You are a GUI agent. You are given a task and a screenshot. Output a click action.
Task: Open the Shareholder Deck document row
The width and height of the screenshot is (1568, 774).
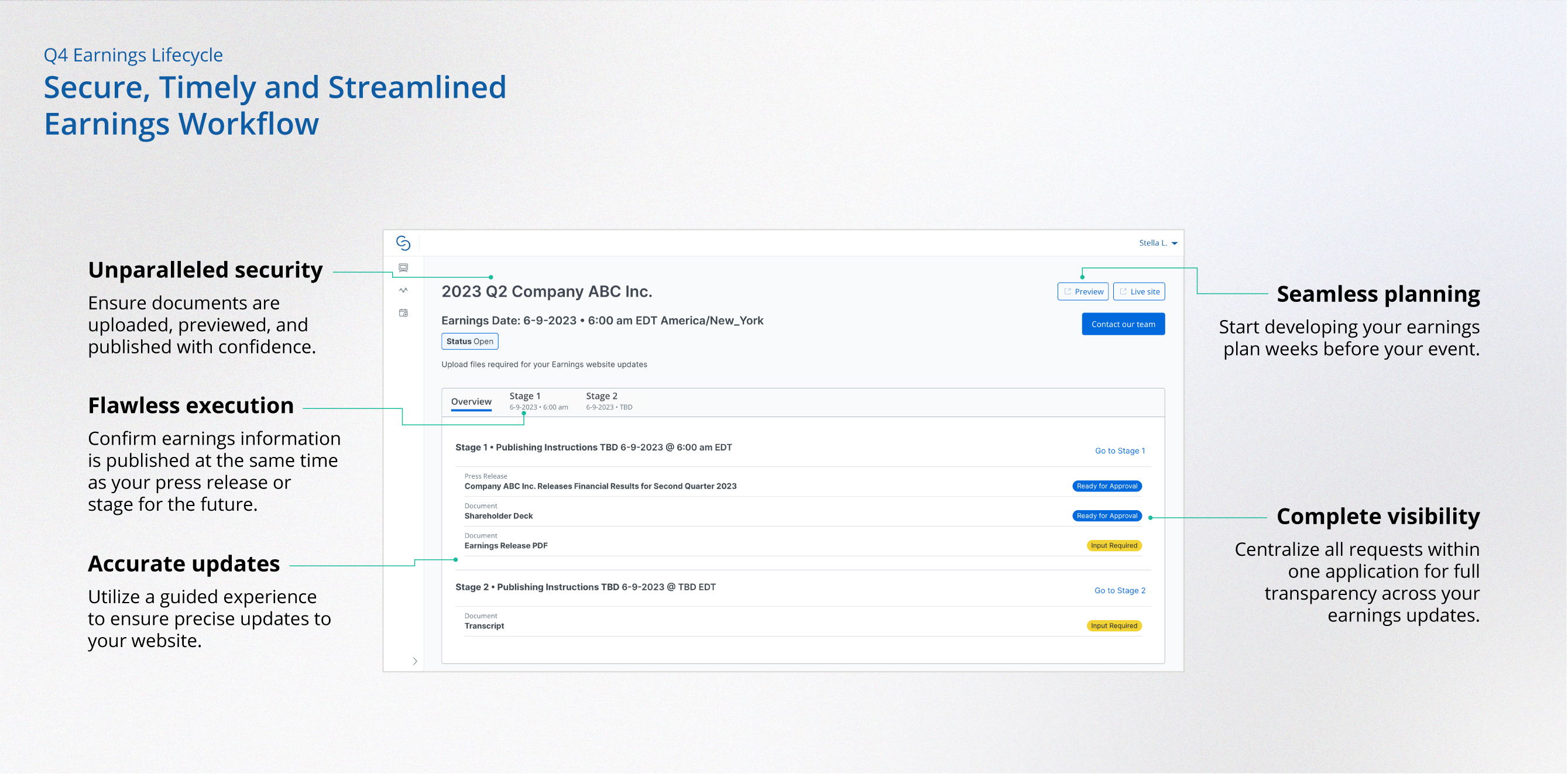point(499,515)
